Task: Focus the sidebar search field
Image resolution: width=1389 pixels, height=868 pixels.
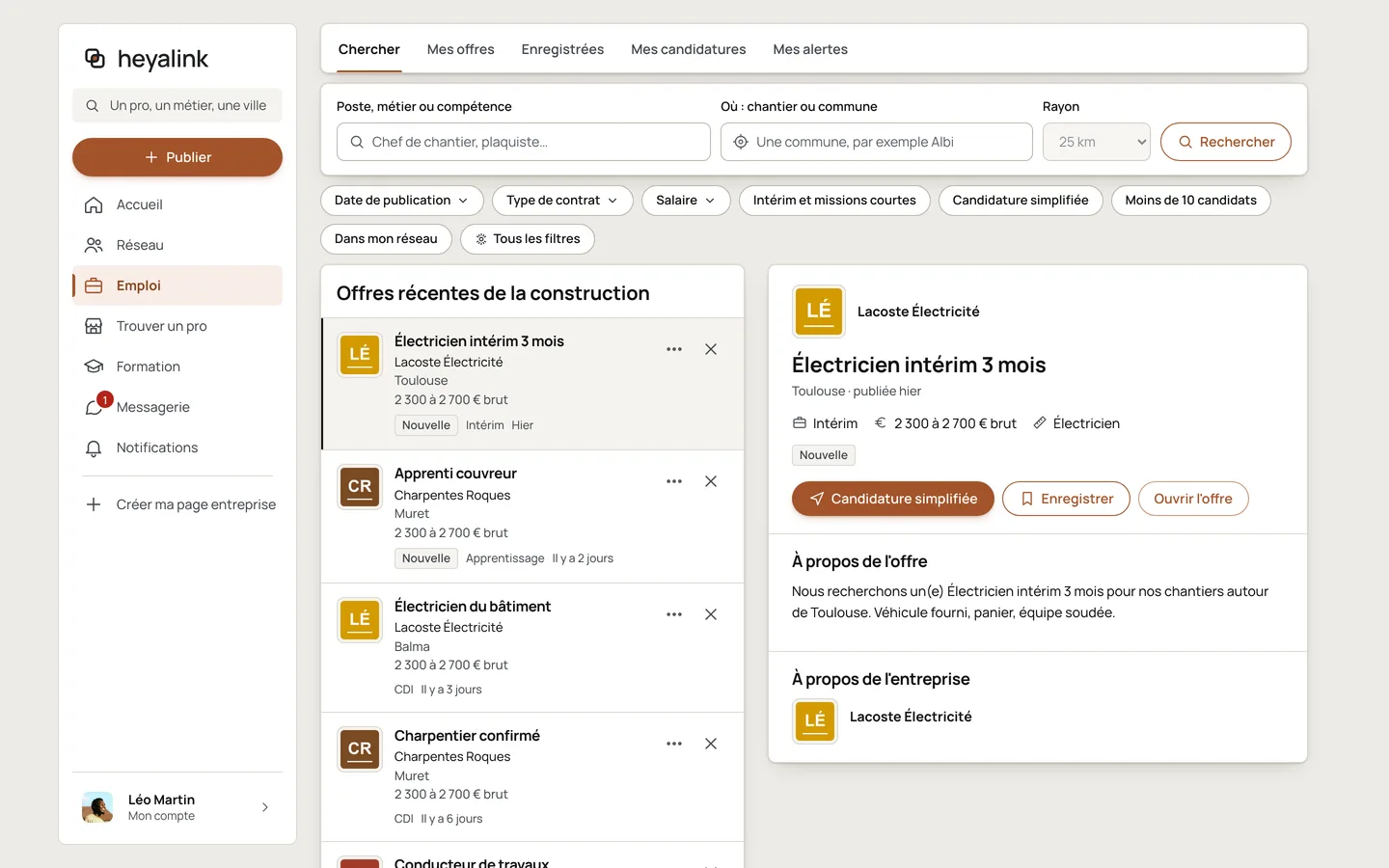Action: click(x=177, y=105)
